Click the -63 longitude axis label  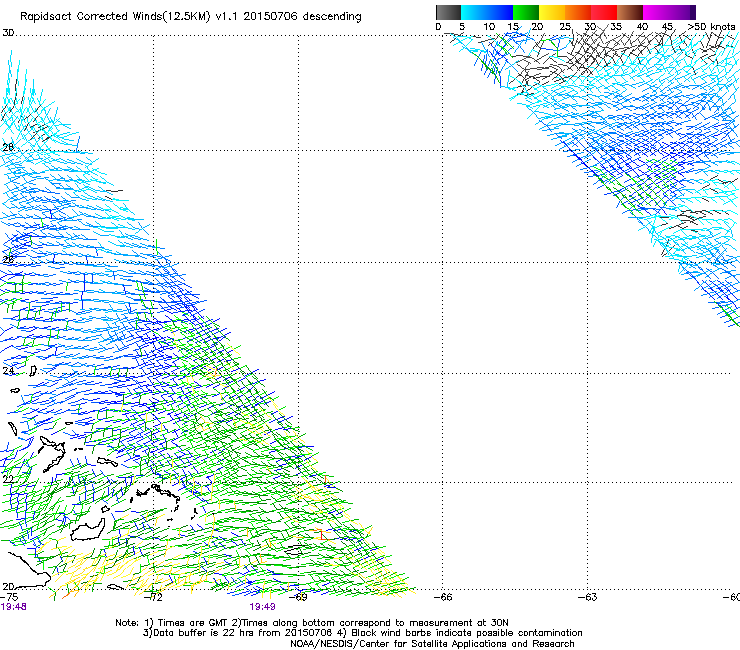click(588, 597)
